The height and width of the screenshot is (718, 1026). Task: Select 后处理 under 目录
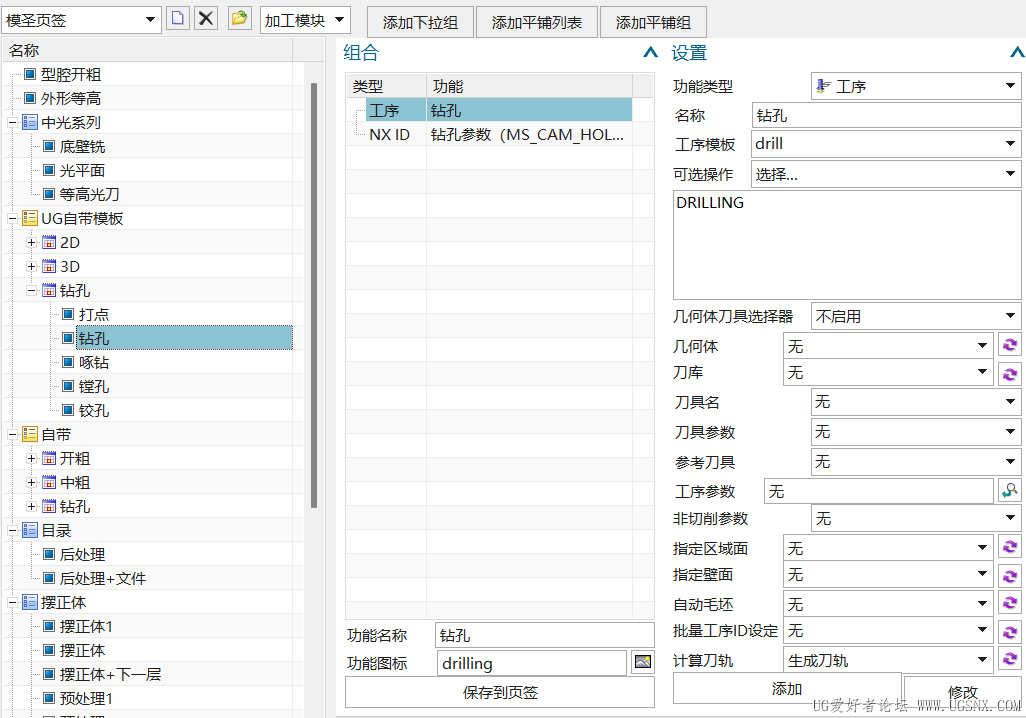tap(84, 554)
